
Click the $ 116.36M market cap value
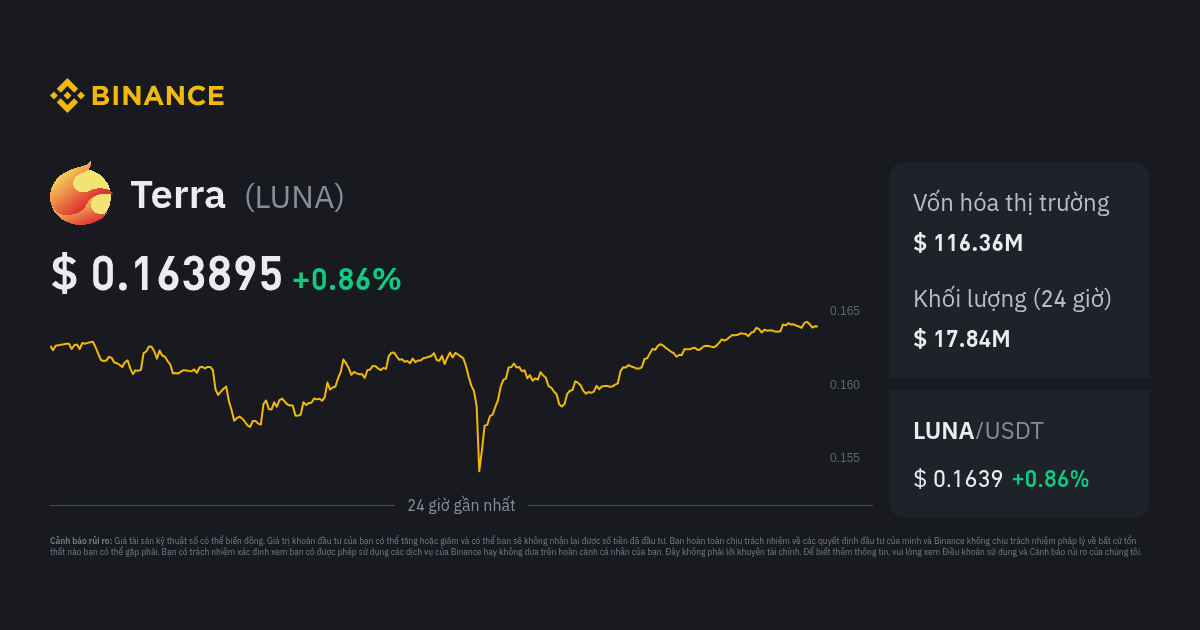click(967, 242)
